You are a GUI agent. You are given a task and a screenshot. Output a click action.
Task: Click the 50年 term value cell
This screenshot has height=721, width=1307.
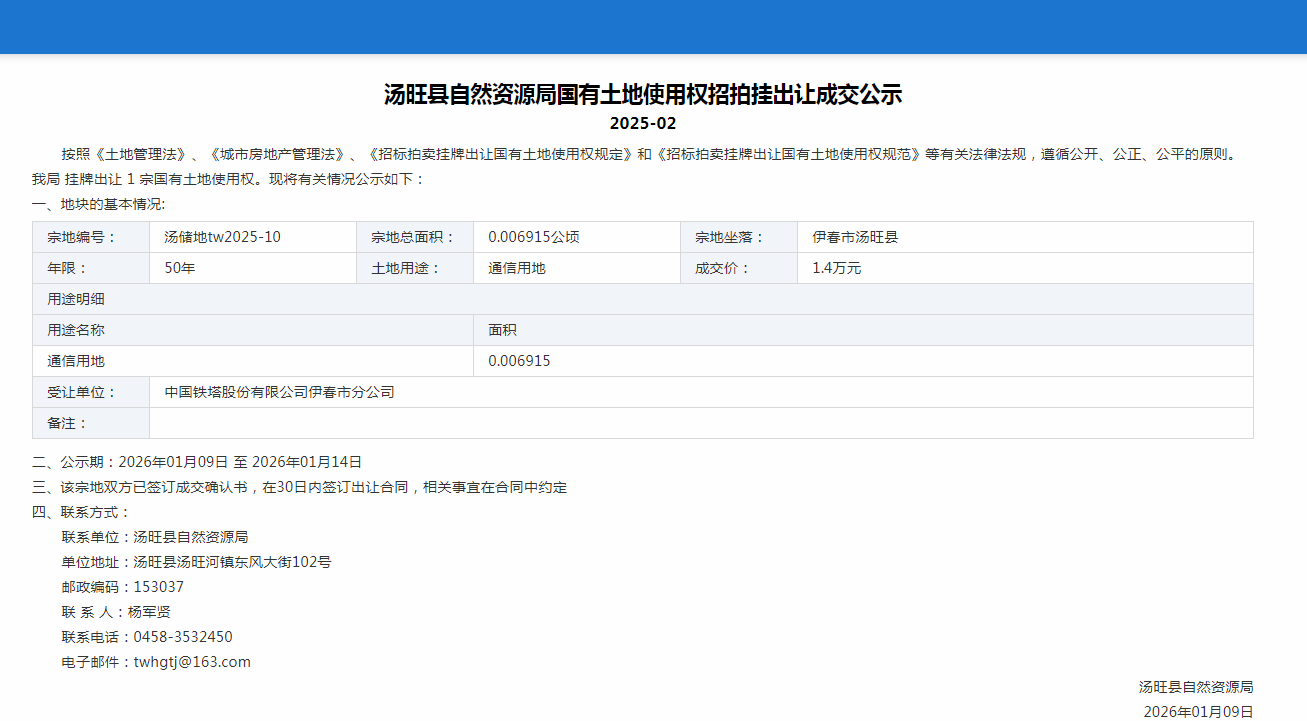(x=180, y=268)
